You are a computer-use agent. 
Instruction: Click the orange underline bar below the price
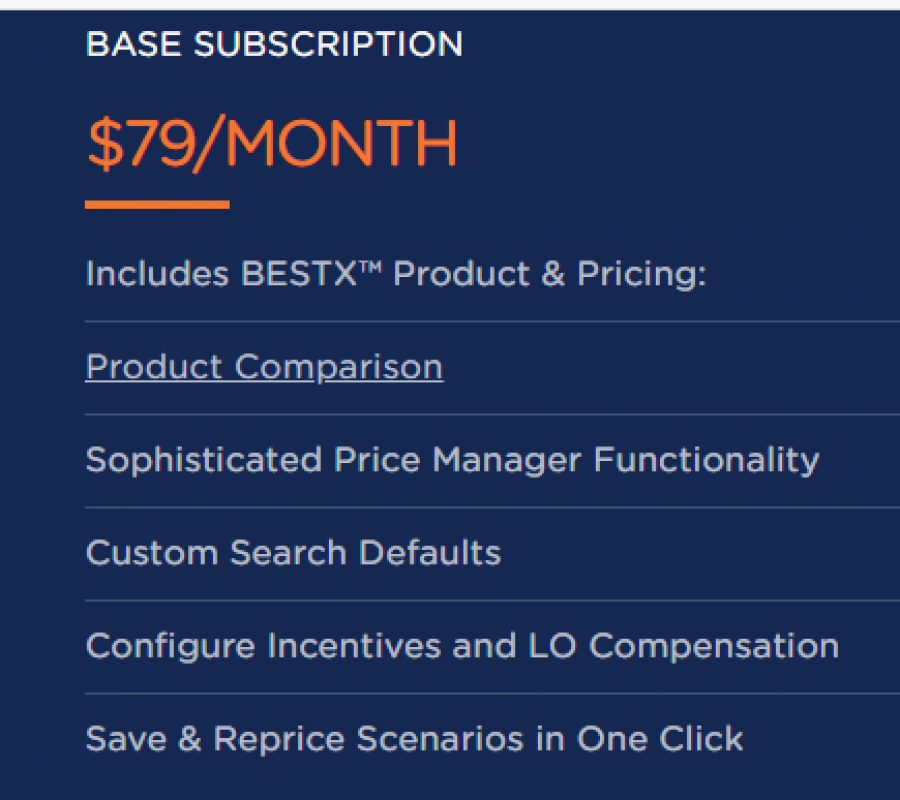click(158, 206)
